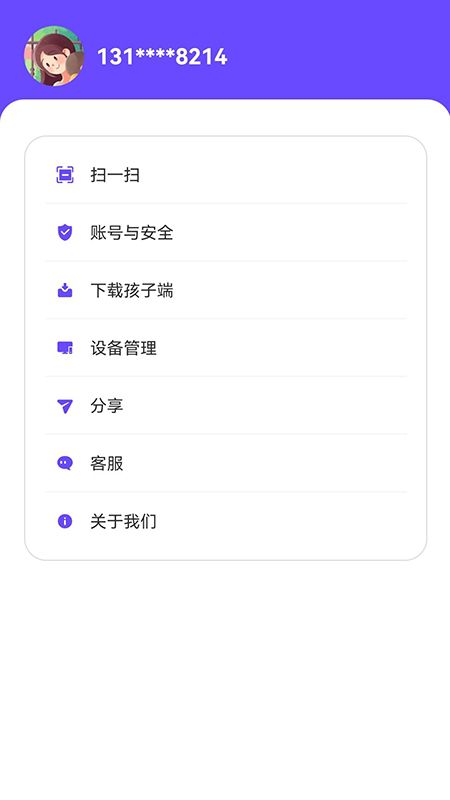Viewport: 450px width, 800px height.
Task: Click empty space right of 客服 label
Action: coord(265,463)
